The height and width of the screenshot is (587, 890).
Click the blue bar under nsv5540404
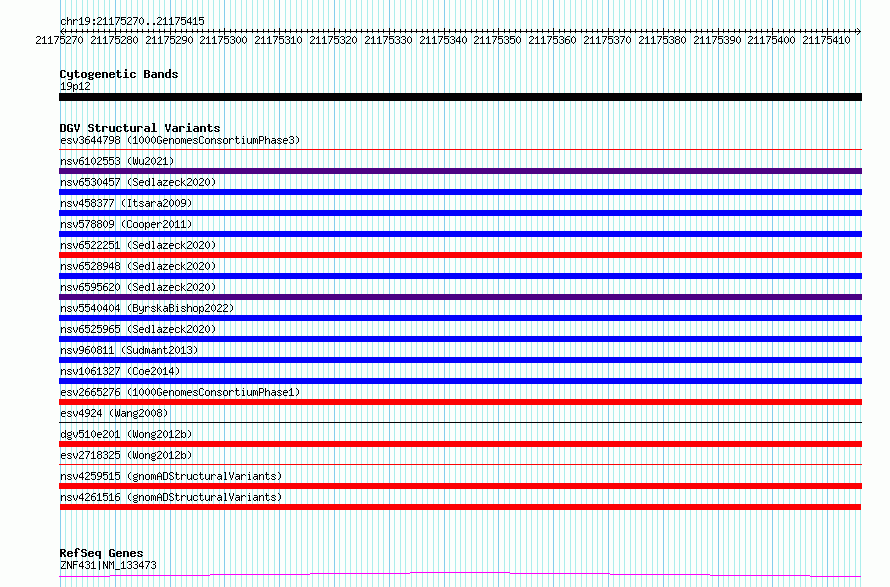460,318
